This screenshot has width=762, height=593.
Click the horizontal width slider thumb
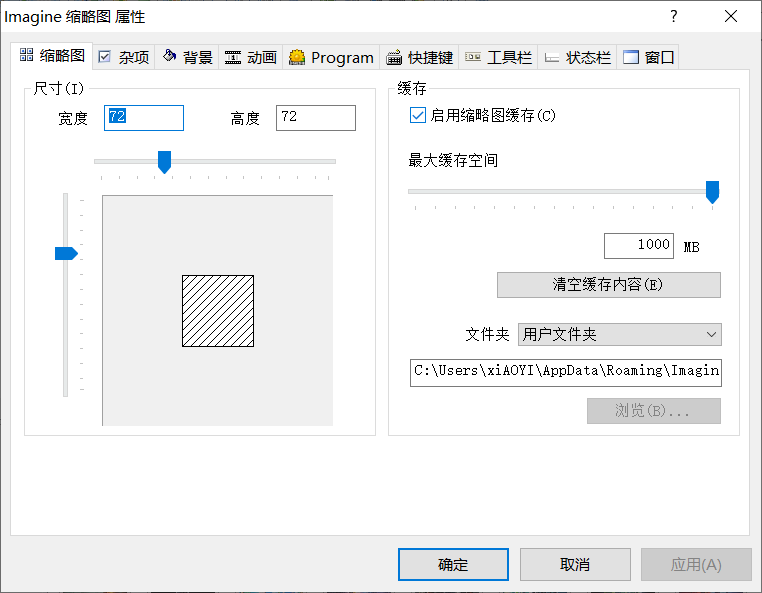pyautogui.click(x=165, y=162)
